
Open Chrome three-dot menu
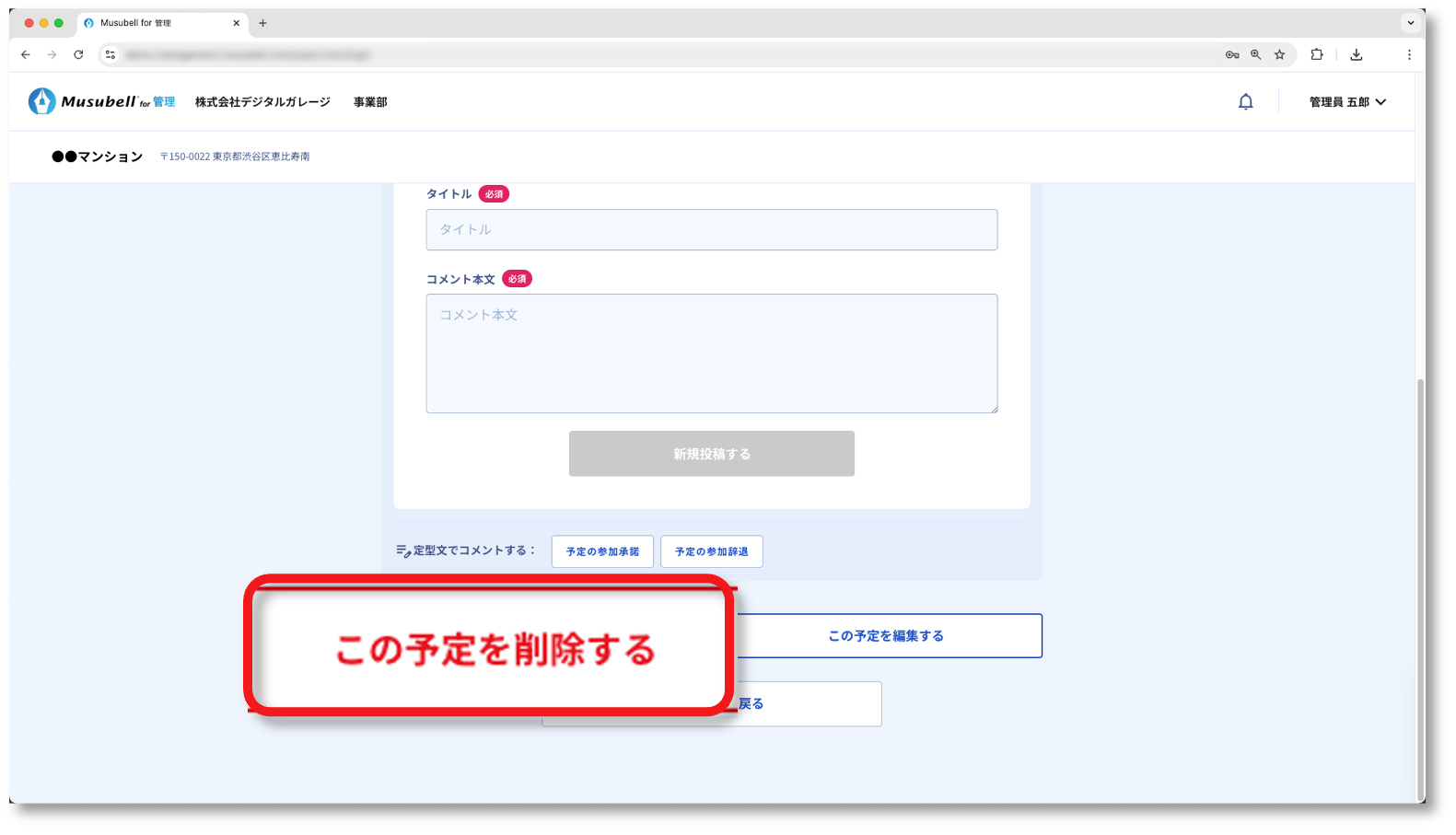pos(1408,55)
